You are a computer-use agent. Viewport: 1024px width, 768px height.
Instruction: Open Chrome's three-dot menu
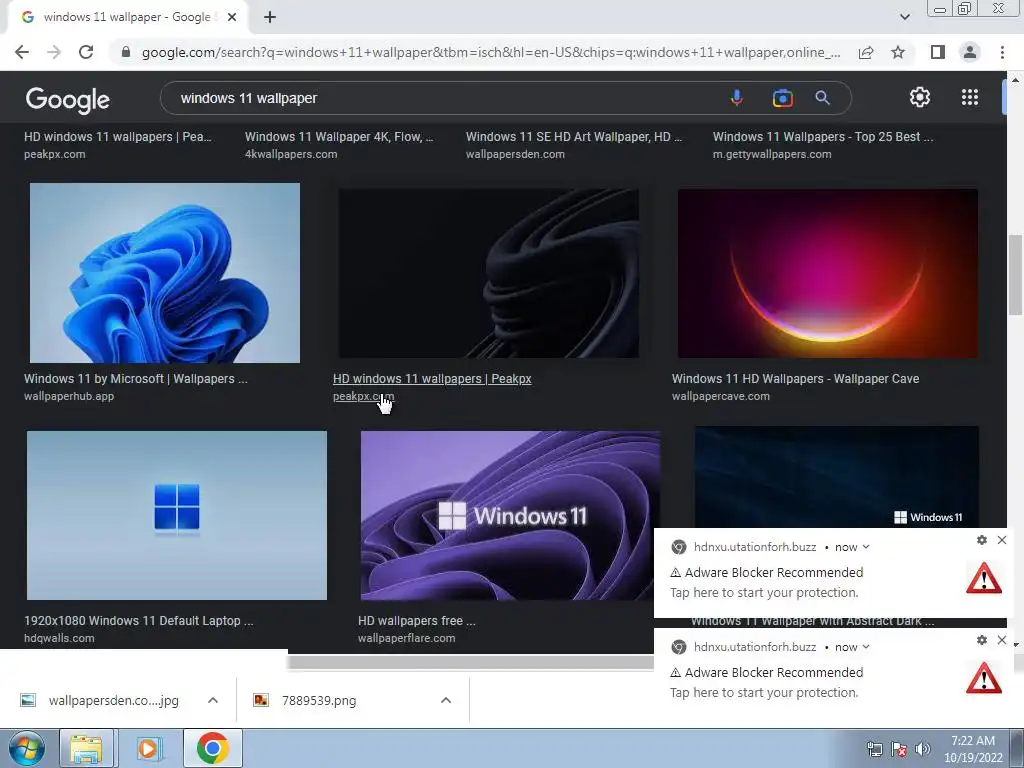[x=1002, y=52]
